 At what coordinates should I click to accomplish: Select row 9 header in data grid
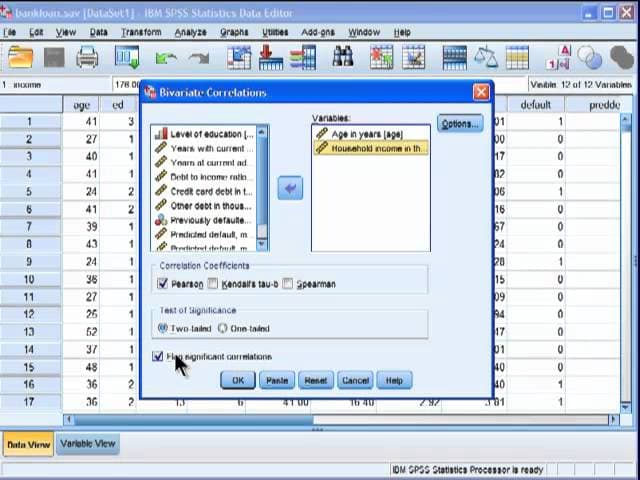pyautogui.click(x=31, y=262)
